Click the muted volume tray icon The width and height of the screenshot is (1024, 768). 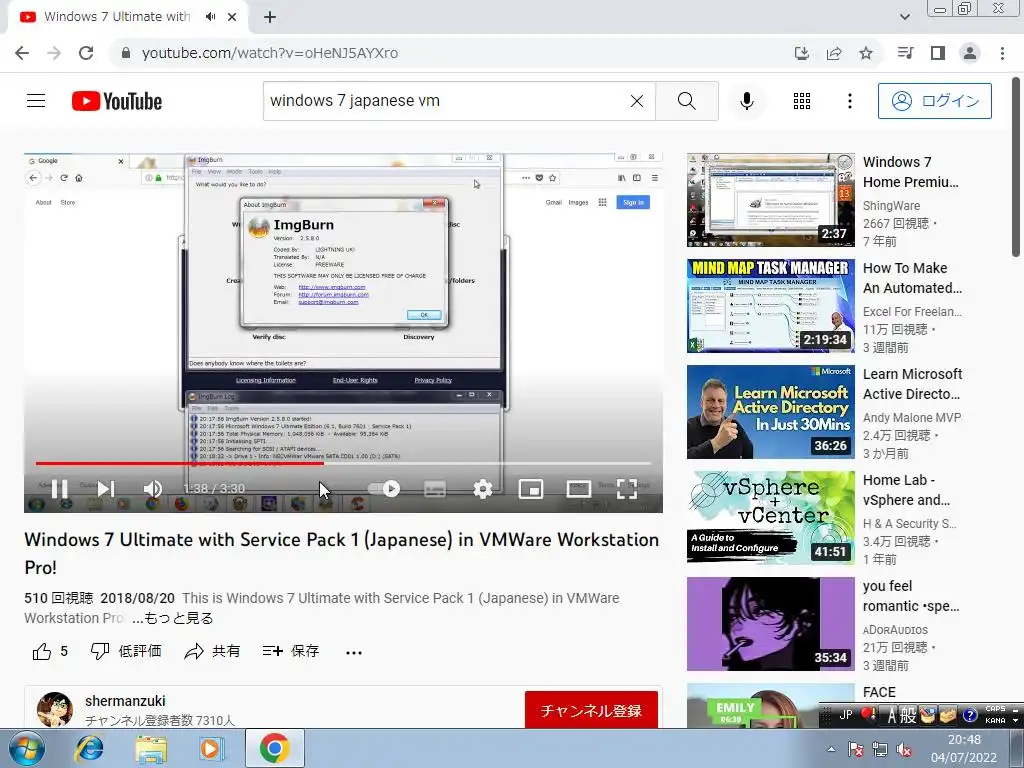coord(904,750)
